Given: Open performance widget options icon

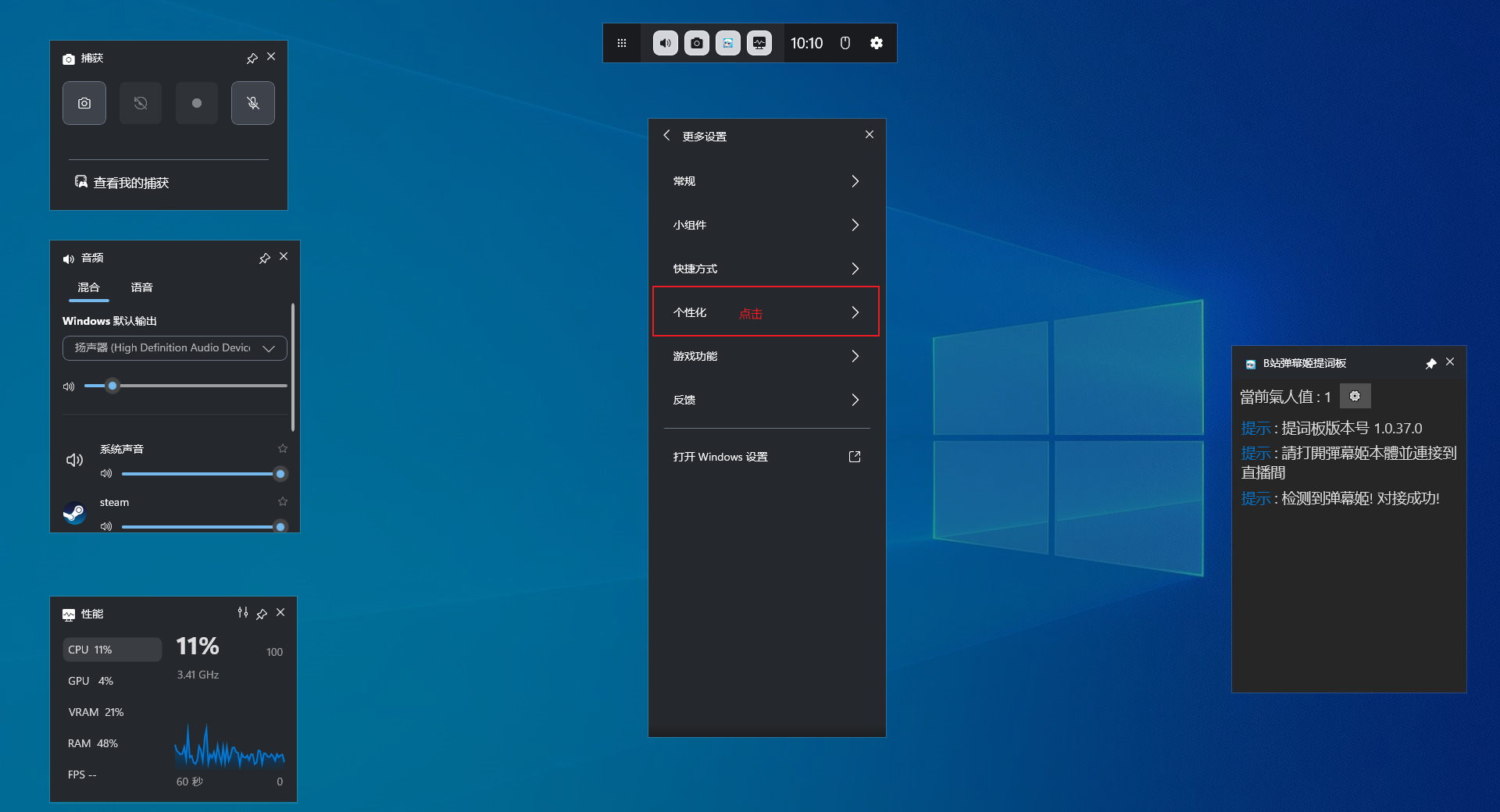Looking at the screenshot, I should 243,614.
